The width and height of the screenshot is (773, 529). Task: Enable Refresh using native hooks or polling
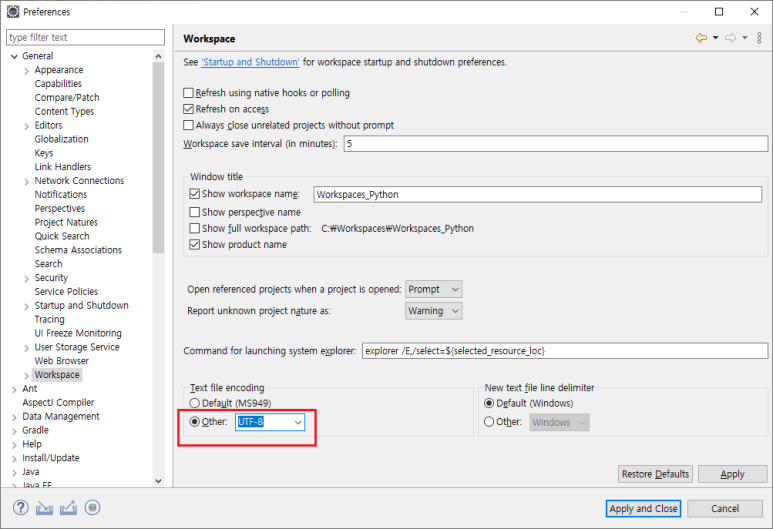[x=188, y=93]
